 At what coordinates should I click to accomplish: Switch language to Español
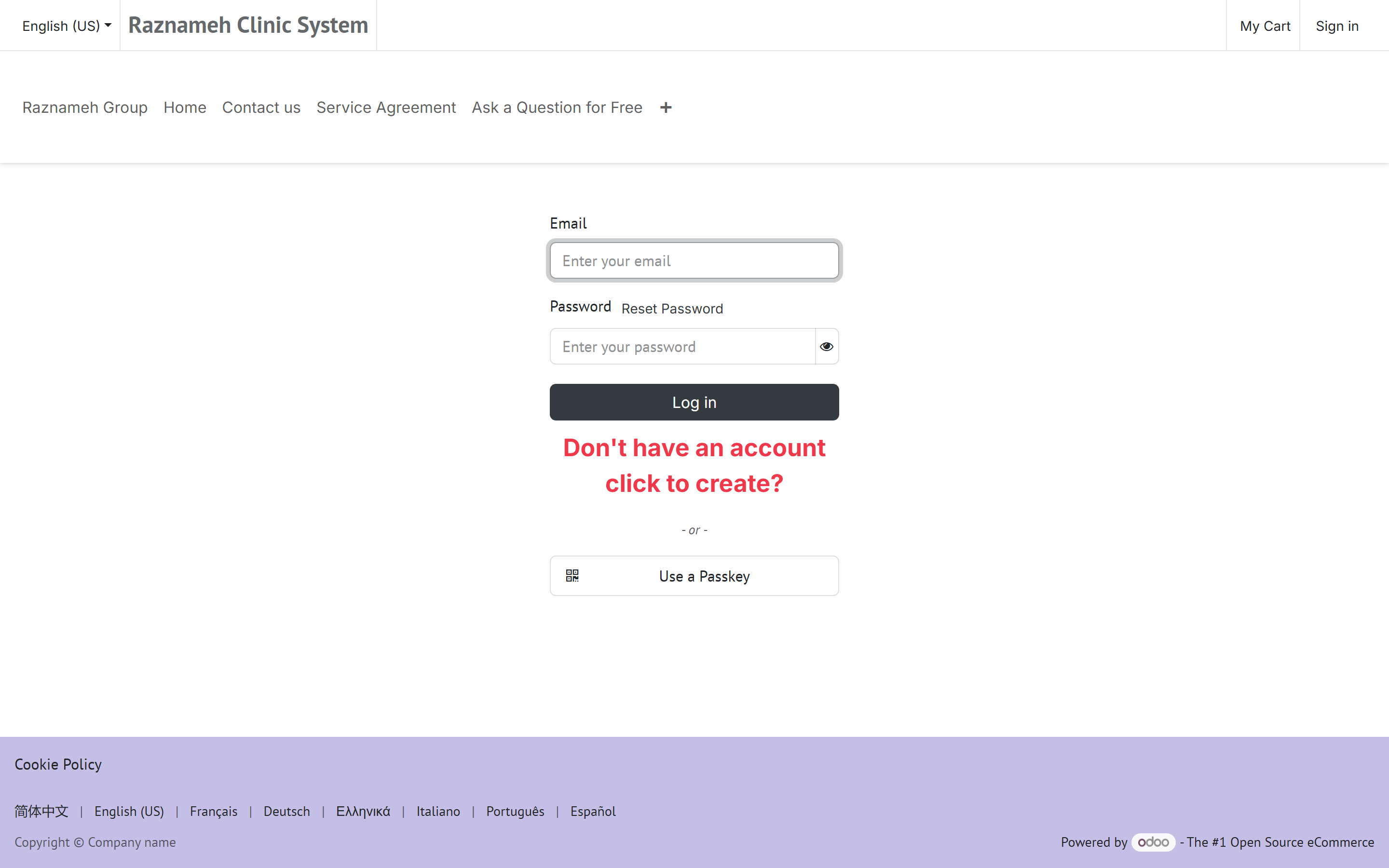593,811
